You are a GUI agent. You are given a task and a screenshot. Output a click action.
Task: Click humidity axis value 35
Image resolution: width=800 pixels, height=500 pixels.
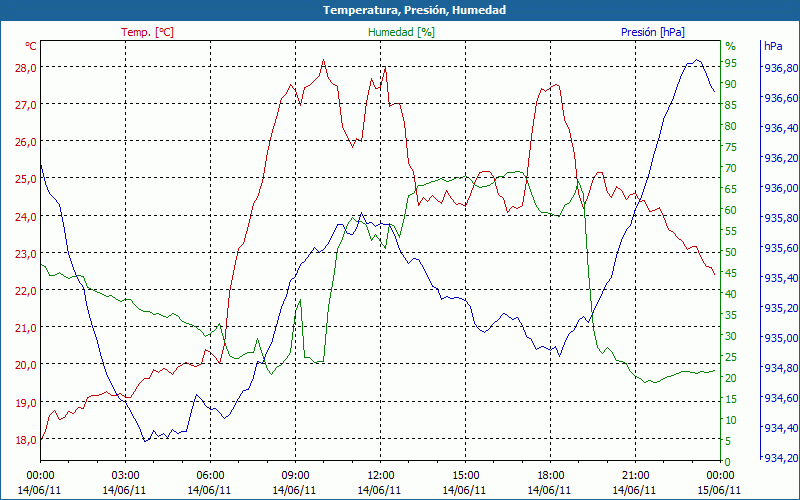pos(731,315)
